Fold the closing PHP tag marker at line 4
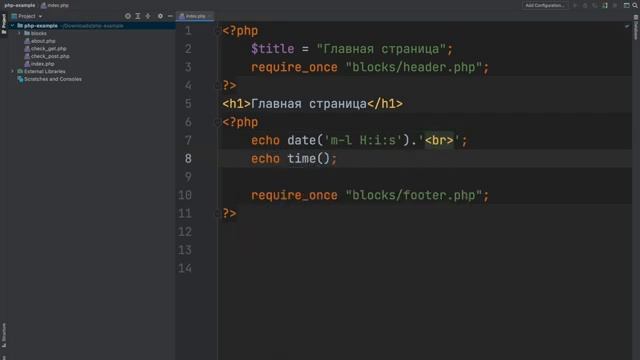640x360 pixels. pos(218,85)
